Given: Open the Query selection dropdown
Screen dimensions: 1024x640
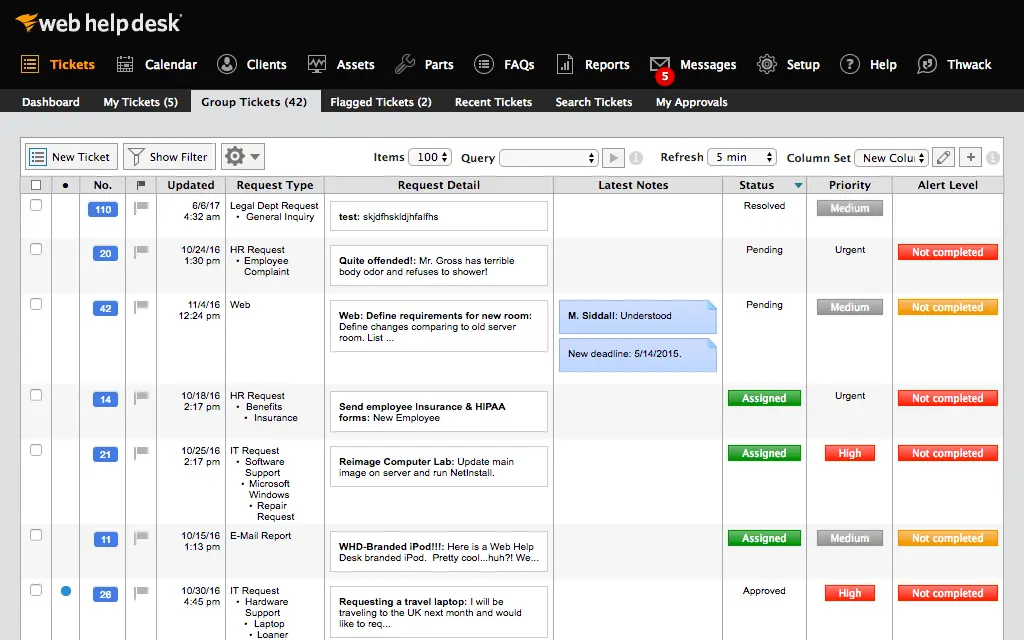Looking at the screenshot, I should point(548,157).
